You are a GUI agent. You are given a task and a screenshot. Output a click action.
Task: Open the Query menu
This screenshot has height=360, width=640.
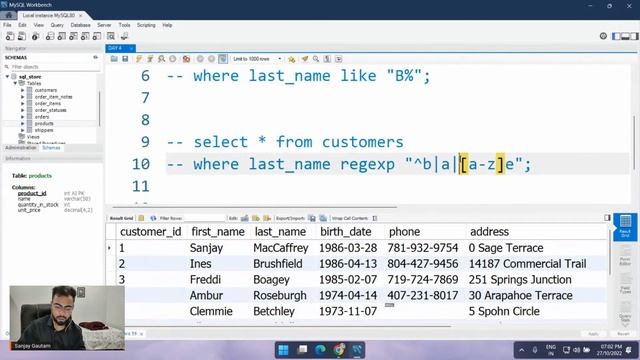point(57,25)
